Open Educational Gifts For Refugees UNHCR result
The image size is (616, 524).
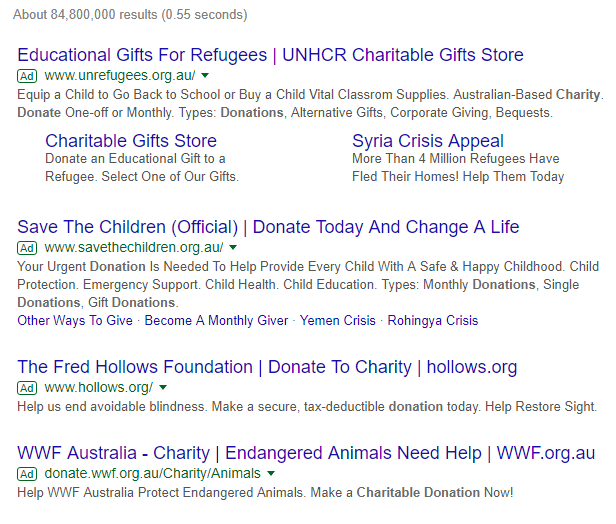coord(270,55)
